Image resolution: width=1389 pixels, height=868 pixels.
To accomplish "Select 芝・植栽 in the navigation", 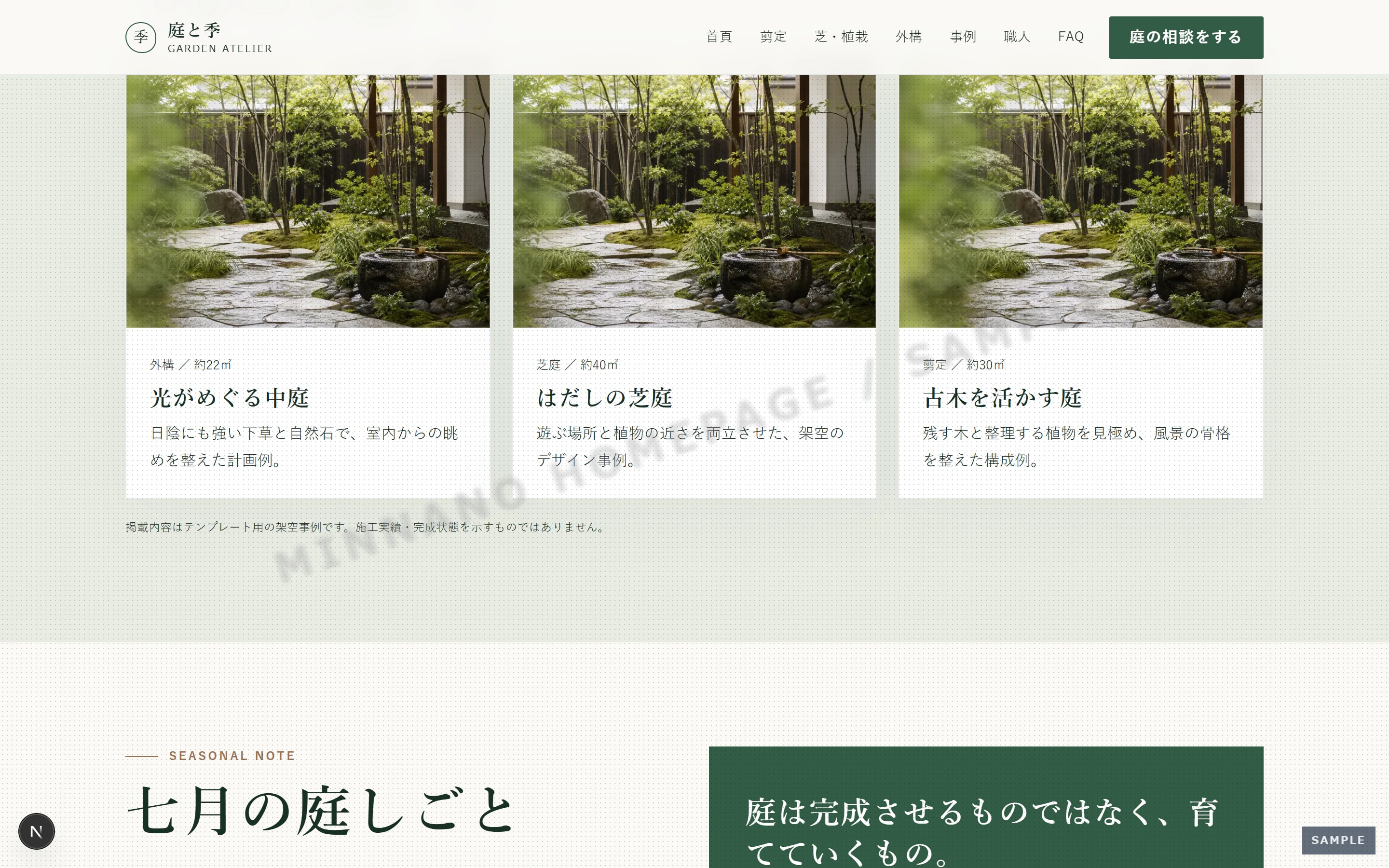I will pyautogui.click(x=841, y=37).
